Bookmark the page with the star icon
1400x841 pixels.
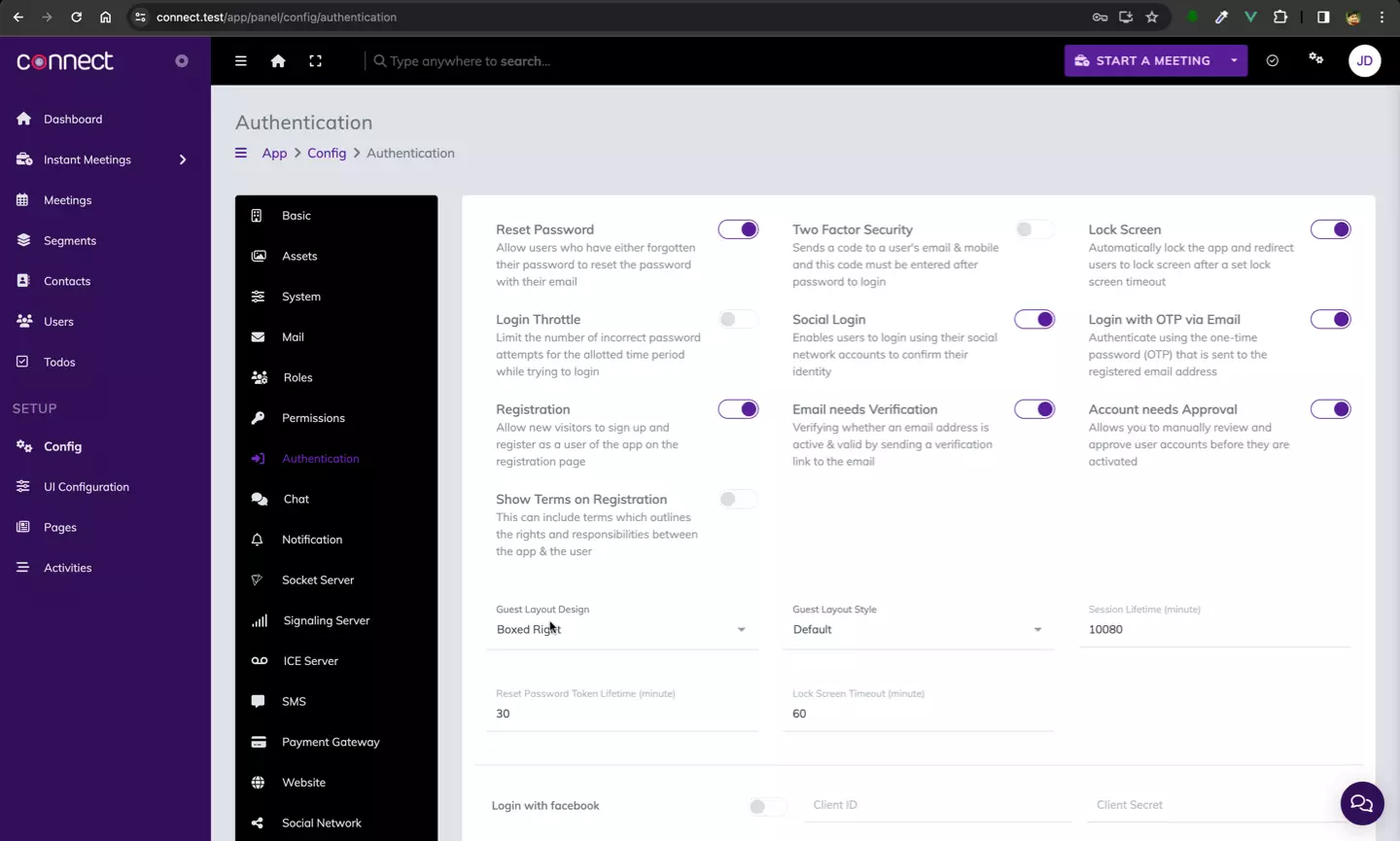[1152, 17]
